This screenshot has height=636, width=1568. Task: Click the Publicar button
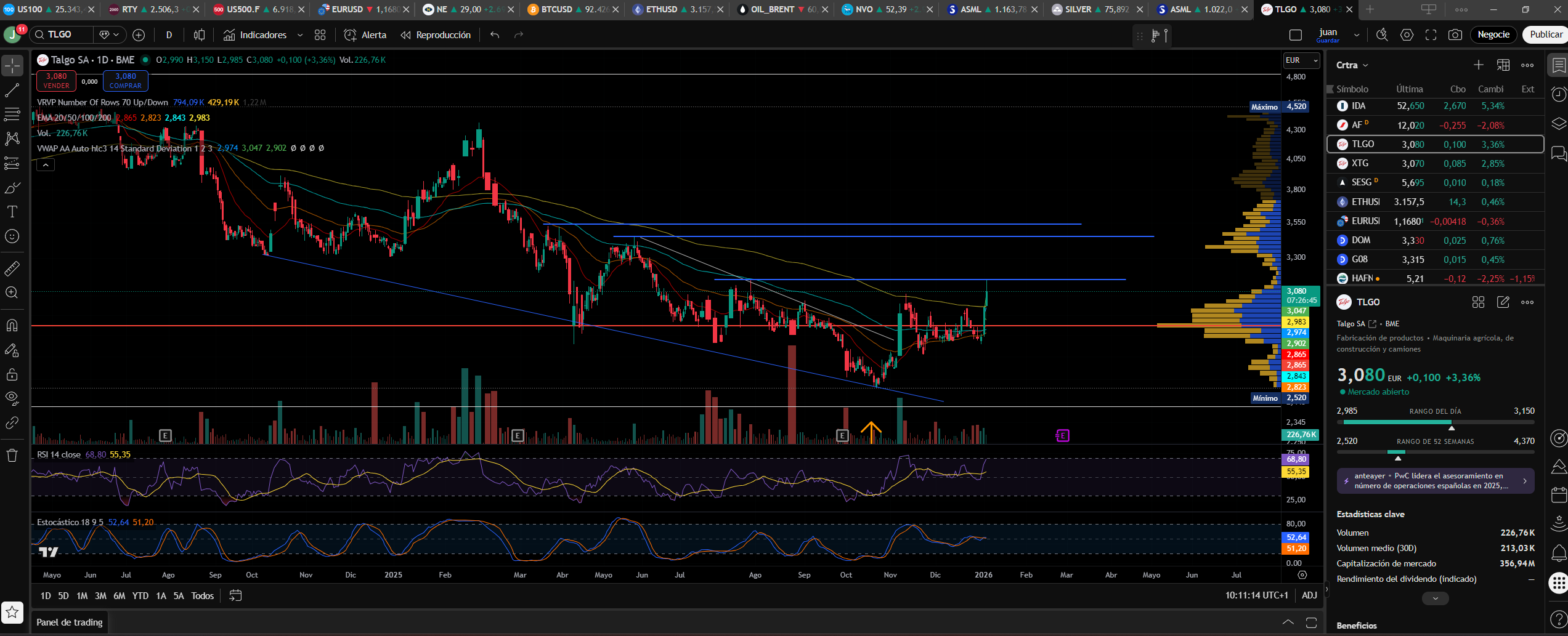click(x=1545, y=34)
